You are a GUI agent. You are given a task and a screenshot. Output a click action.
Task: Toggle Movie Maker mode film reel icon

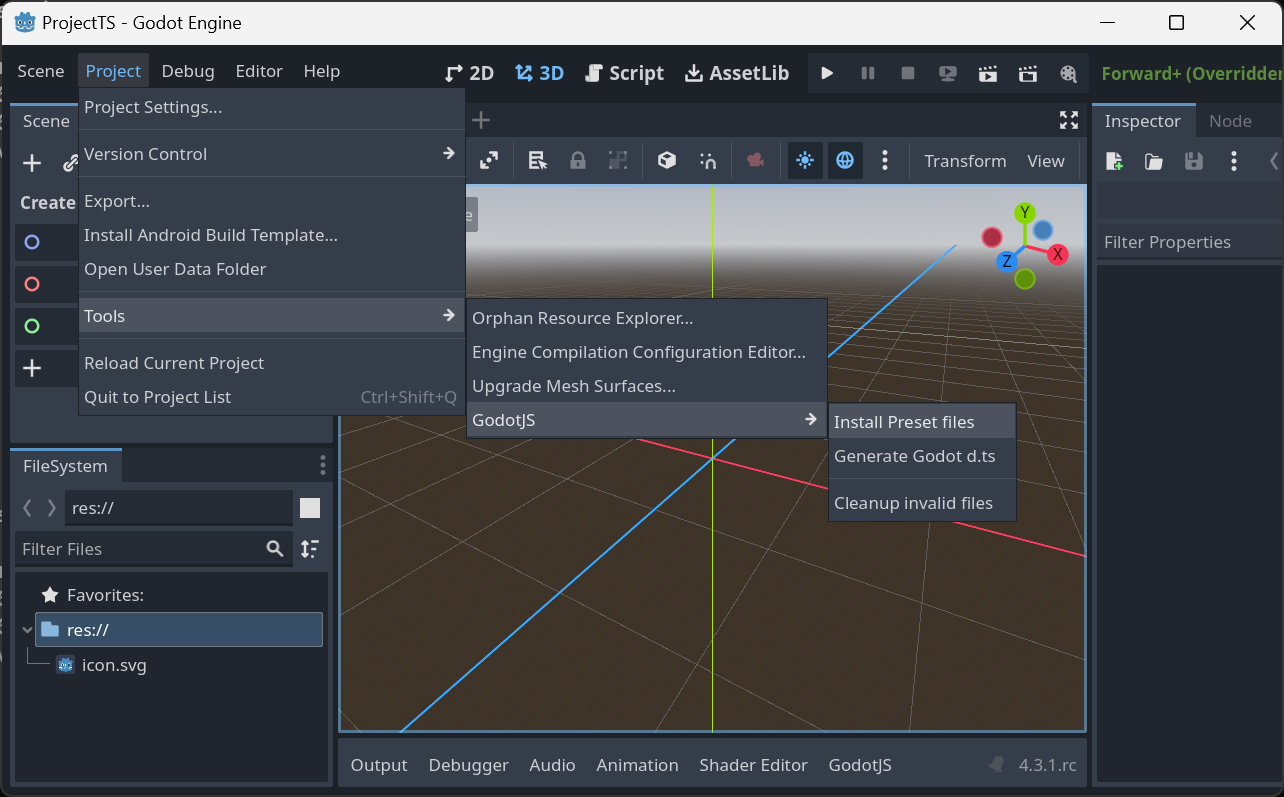[1068, 73]
